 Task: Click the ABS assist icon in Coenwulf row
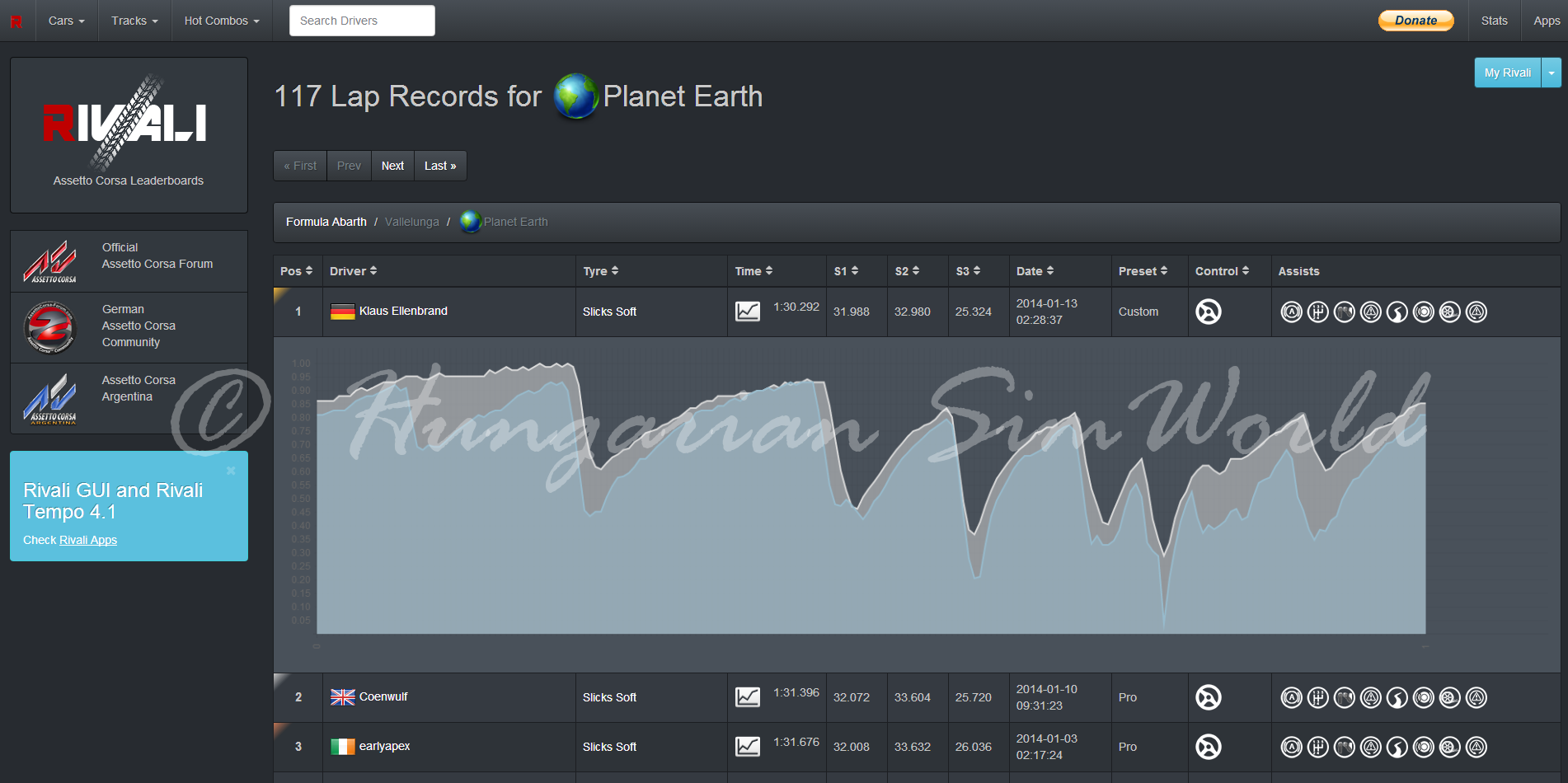point(1292,697)
